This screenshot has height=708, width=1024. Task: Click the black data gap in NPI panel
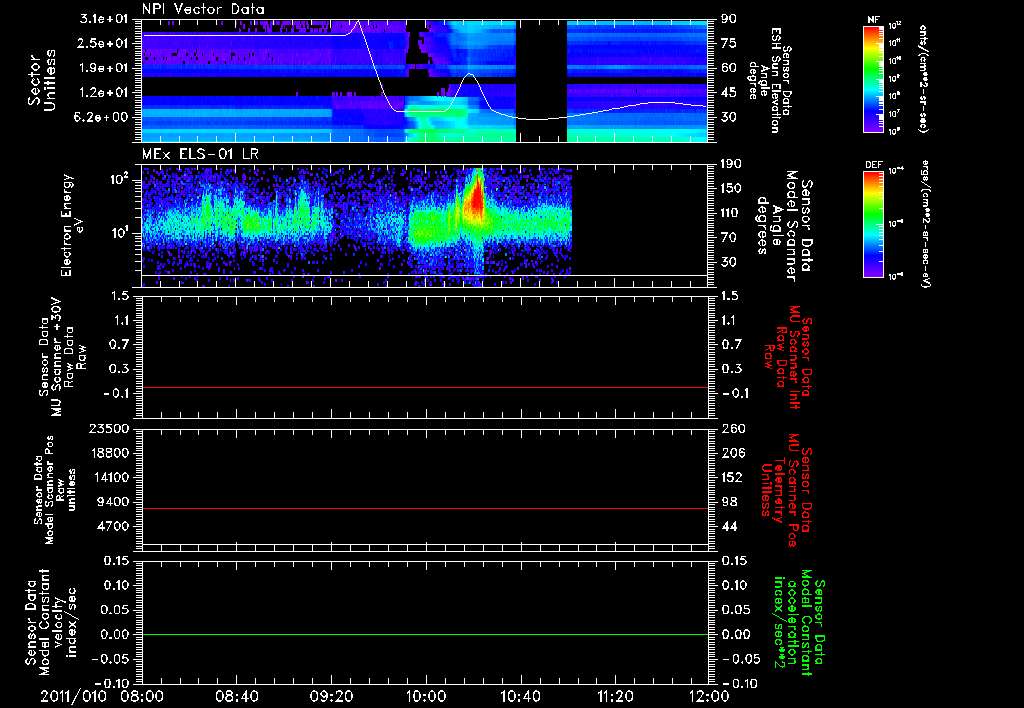click(x=541, y=80)
